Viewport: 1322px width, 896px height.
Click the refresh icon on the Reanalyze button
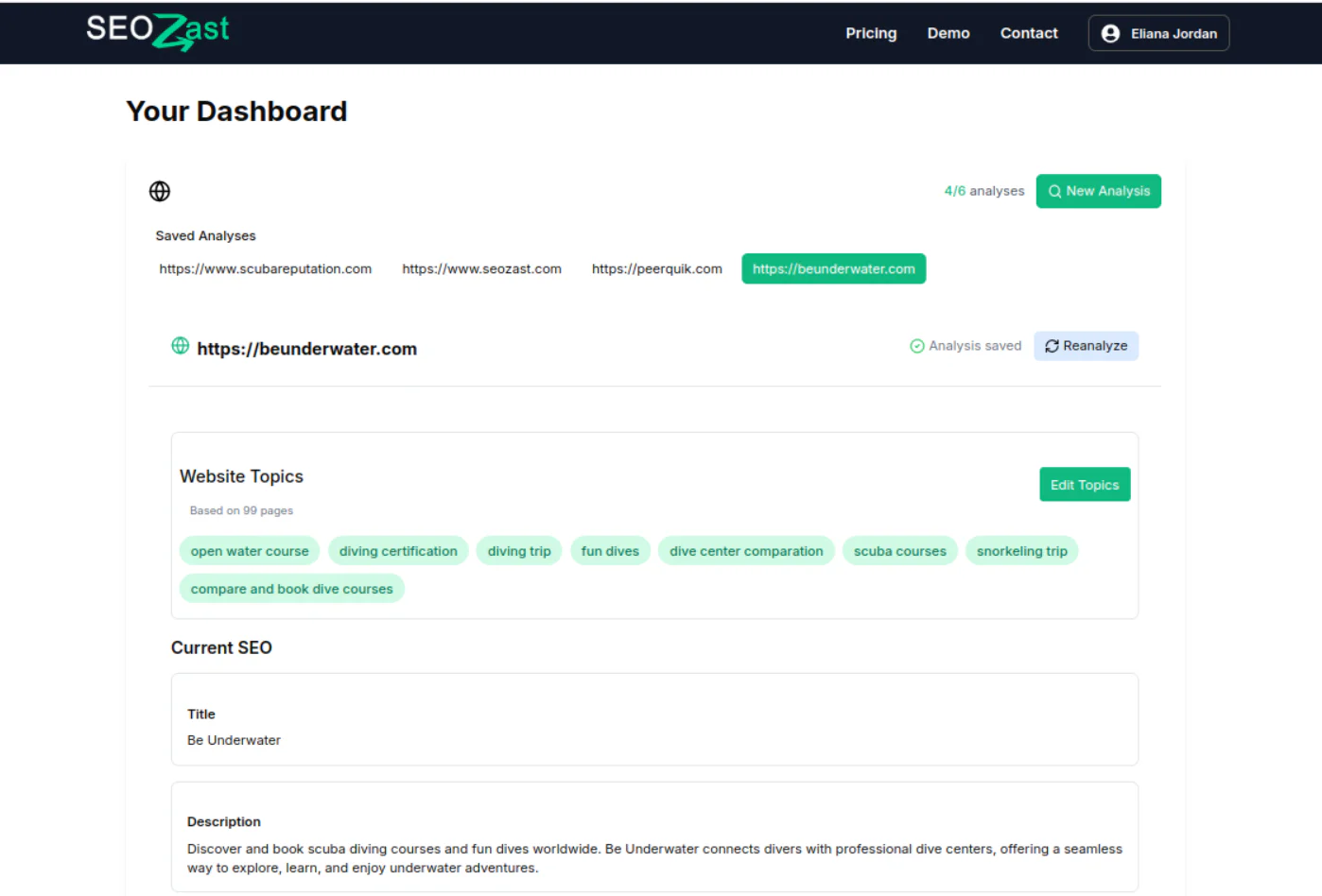click(x=1052, y=346)
